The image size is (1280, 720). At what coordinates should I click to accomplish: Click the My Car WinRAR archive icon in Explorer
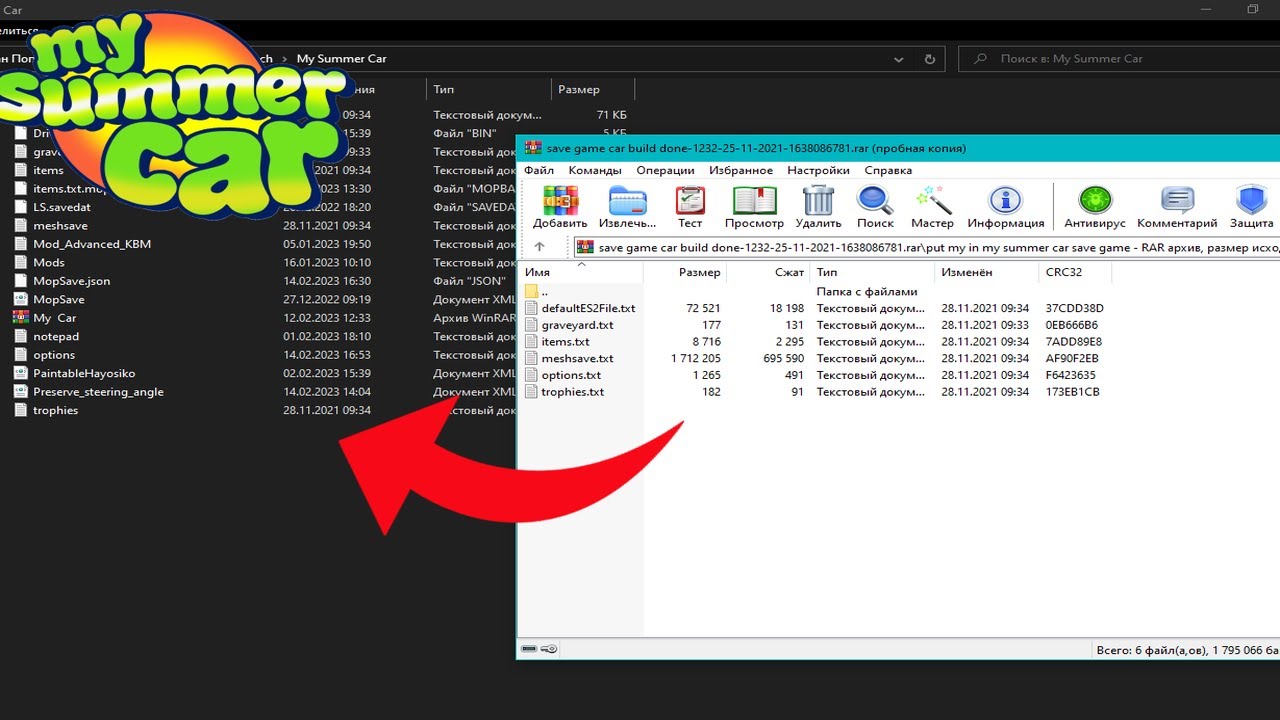(x=20, y=318)
